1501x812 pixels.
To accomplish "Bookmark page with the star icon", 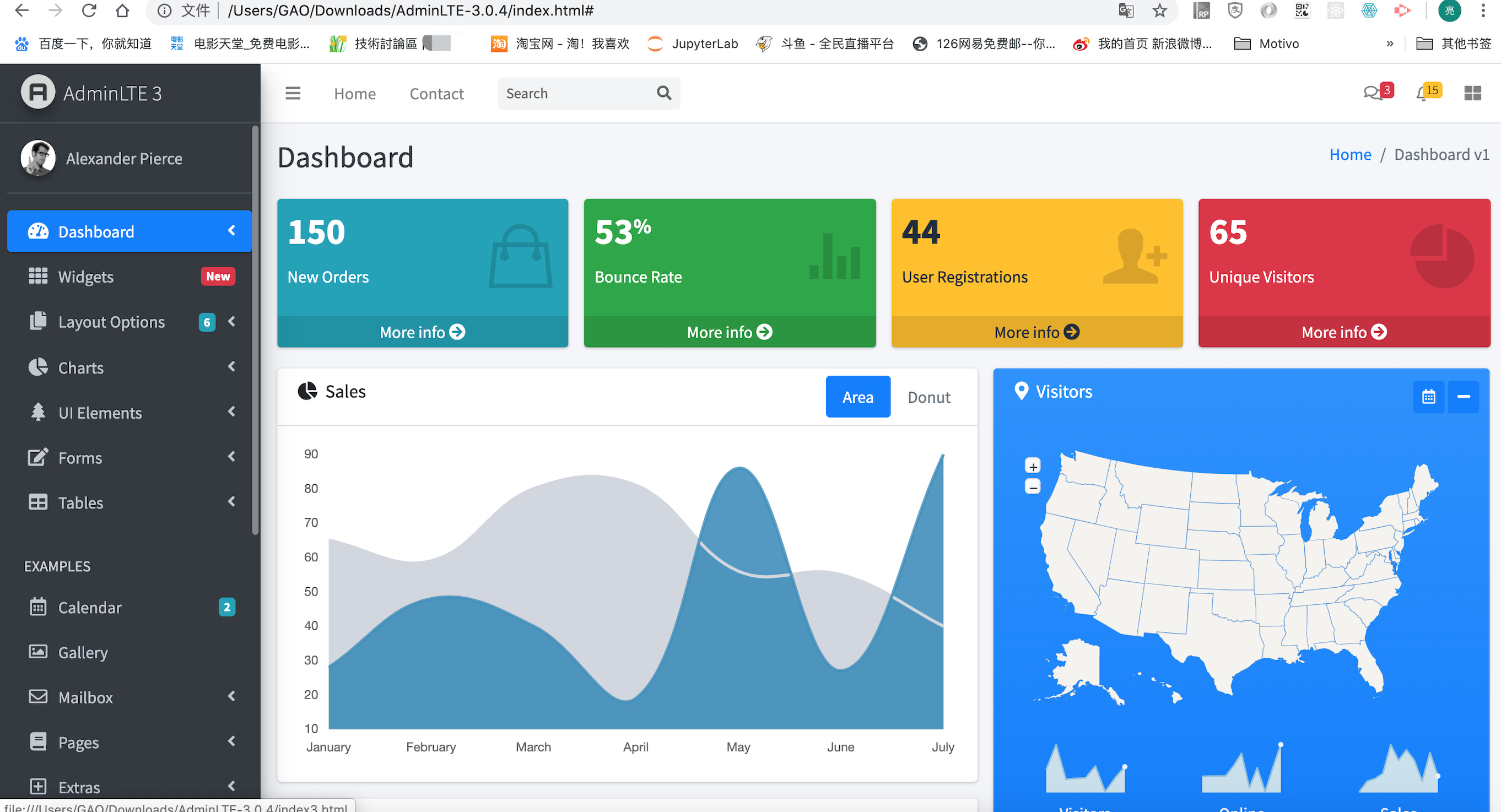I will click(1159, 10).
